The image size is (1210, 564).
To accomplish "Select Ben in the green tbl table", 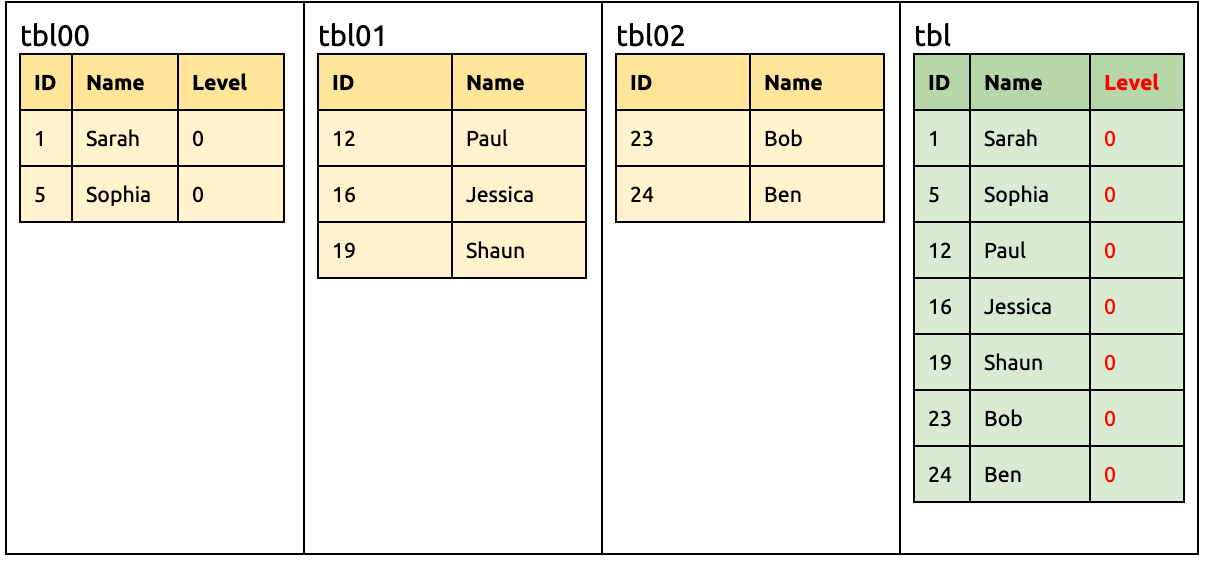I will pos(1002,475).
